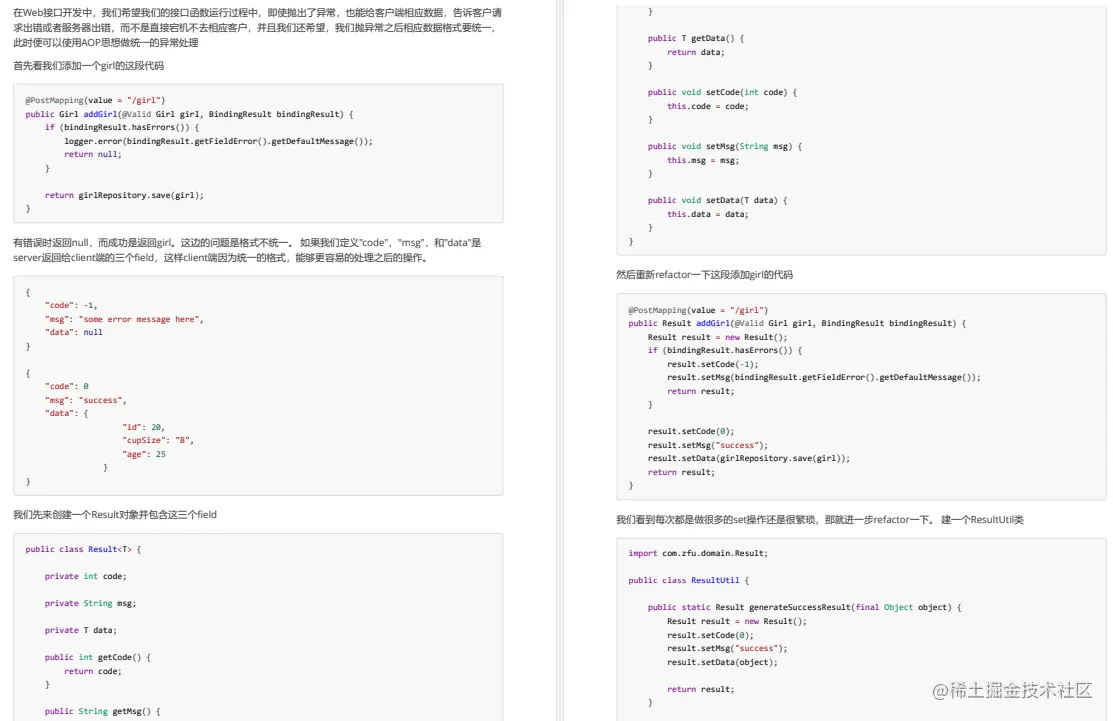Click the "return code;" line
Screen dimensions: 1113x721
coord(93,671)
